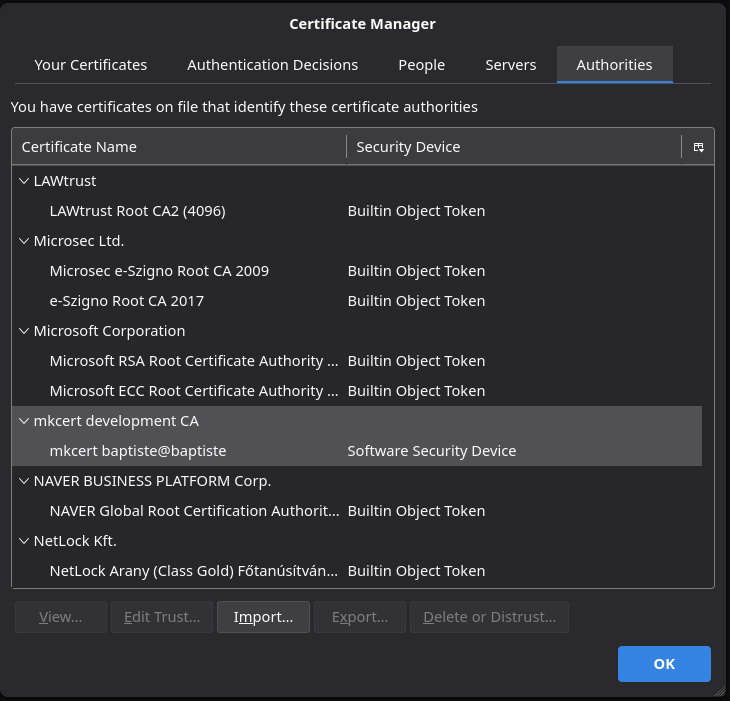Collapse the Microsec Ltd. group
The width and height of the screenshot is (730, 701).
[x=24, y=241]
